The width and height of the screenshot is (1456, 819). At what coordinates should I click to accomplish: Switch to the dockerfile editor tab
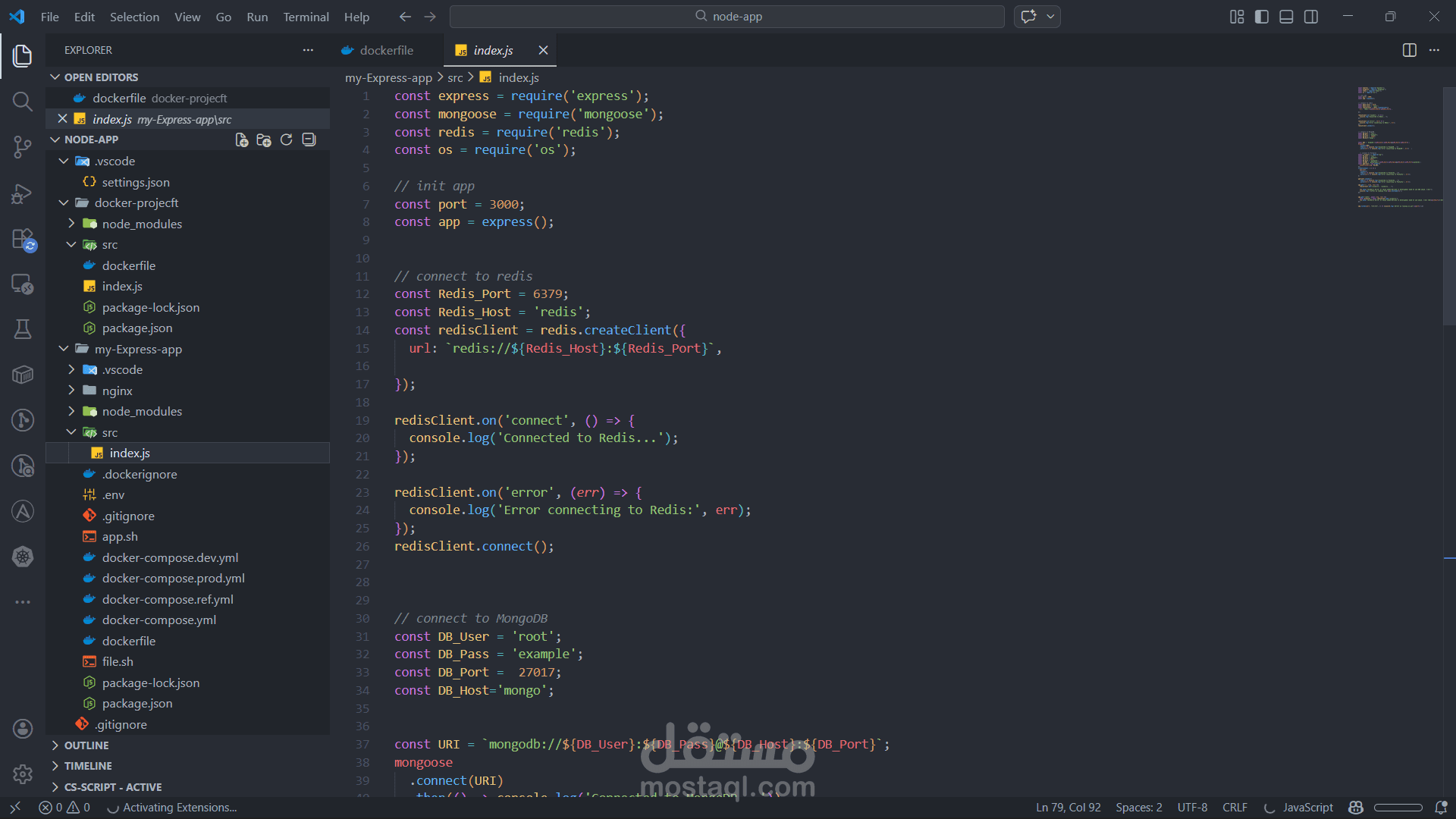coord(386,50)
